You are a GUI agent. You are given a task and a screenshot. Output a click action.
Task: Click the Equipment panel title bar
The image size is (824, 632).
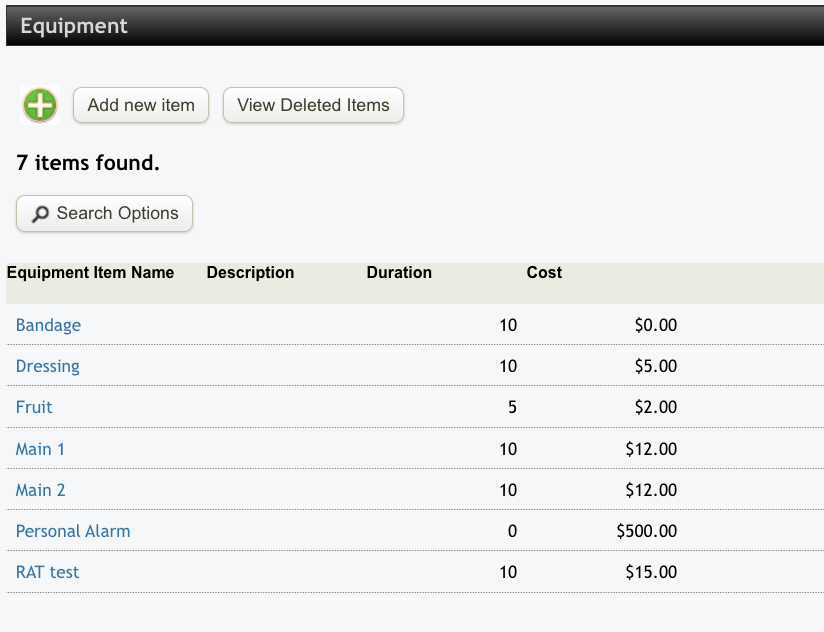click(412, 26)
